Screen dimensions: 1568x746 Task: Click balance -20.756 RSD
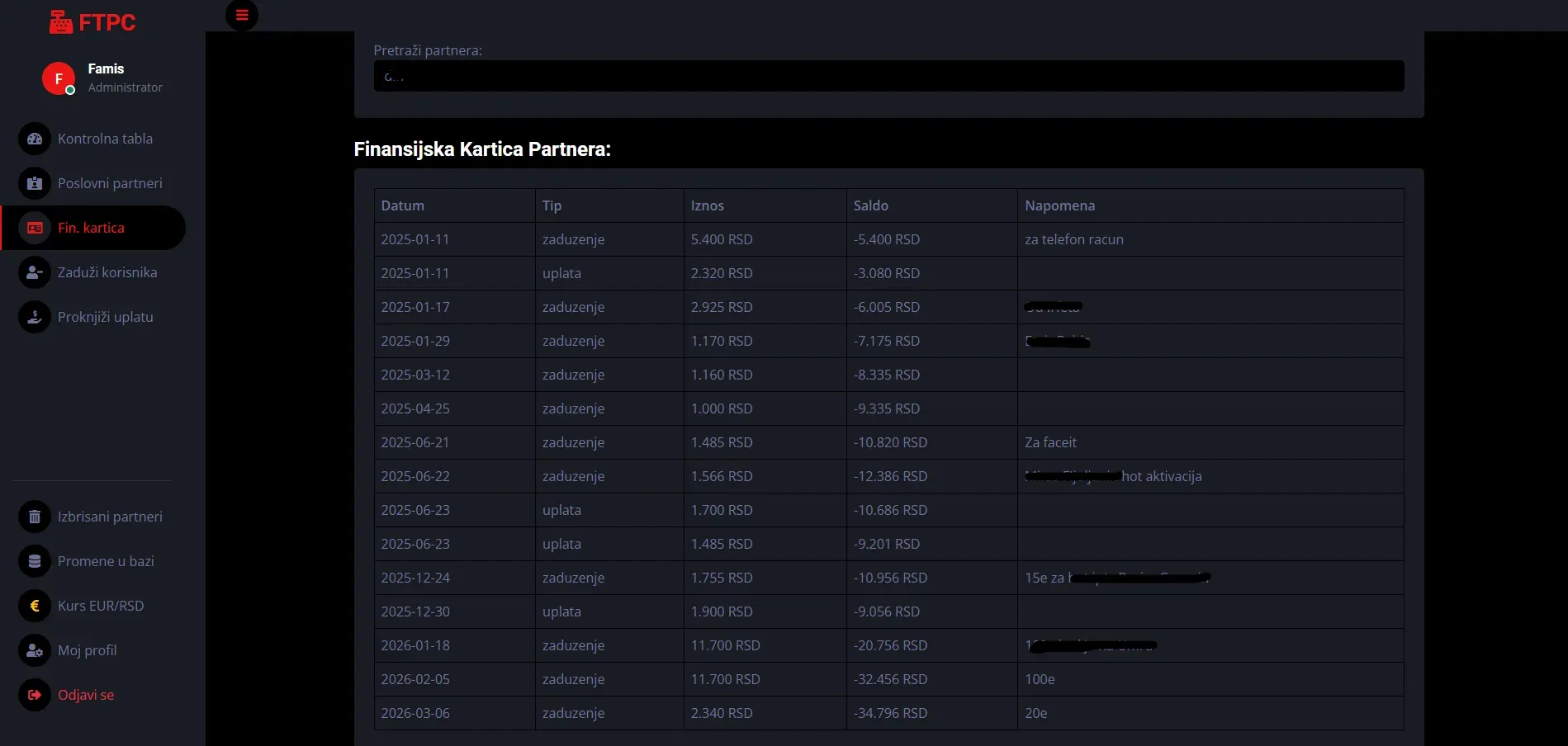[x=890, y=645]
